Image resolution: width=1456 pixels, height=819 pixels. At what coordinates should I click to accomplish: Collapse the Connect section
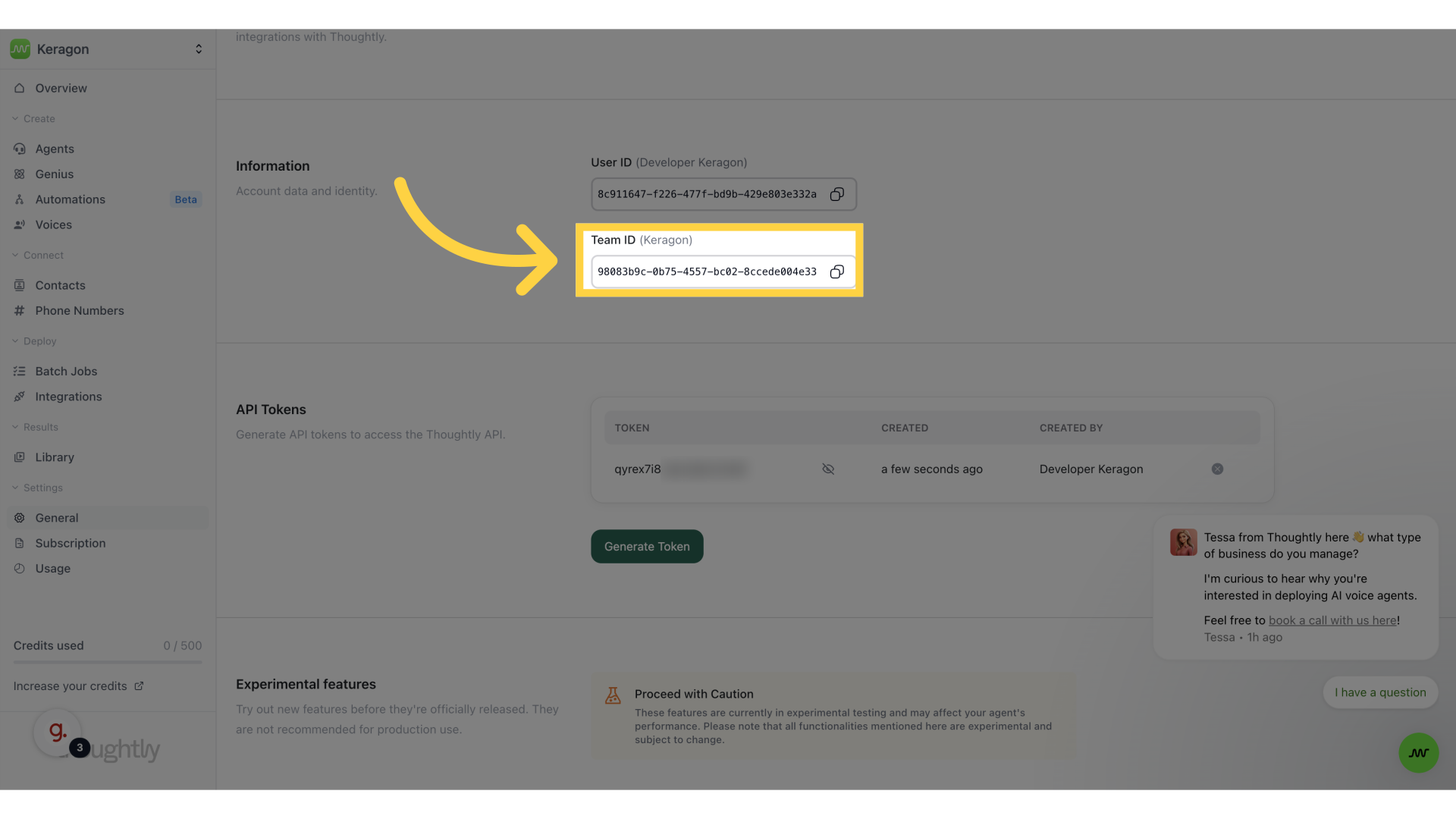click(x=38, y=255)
